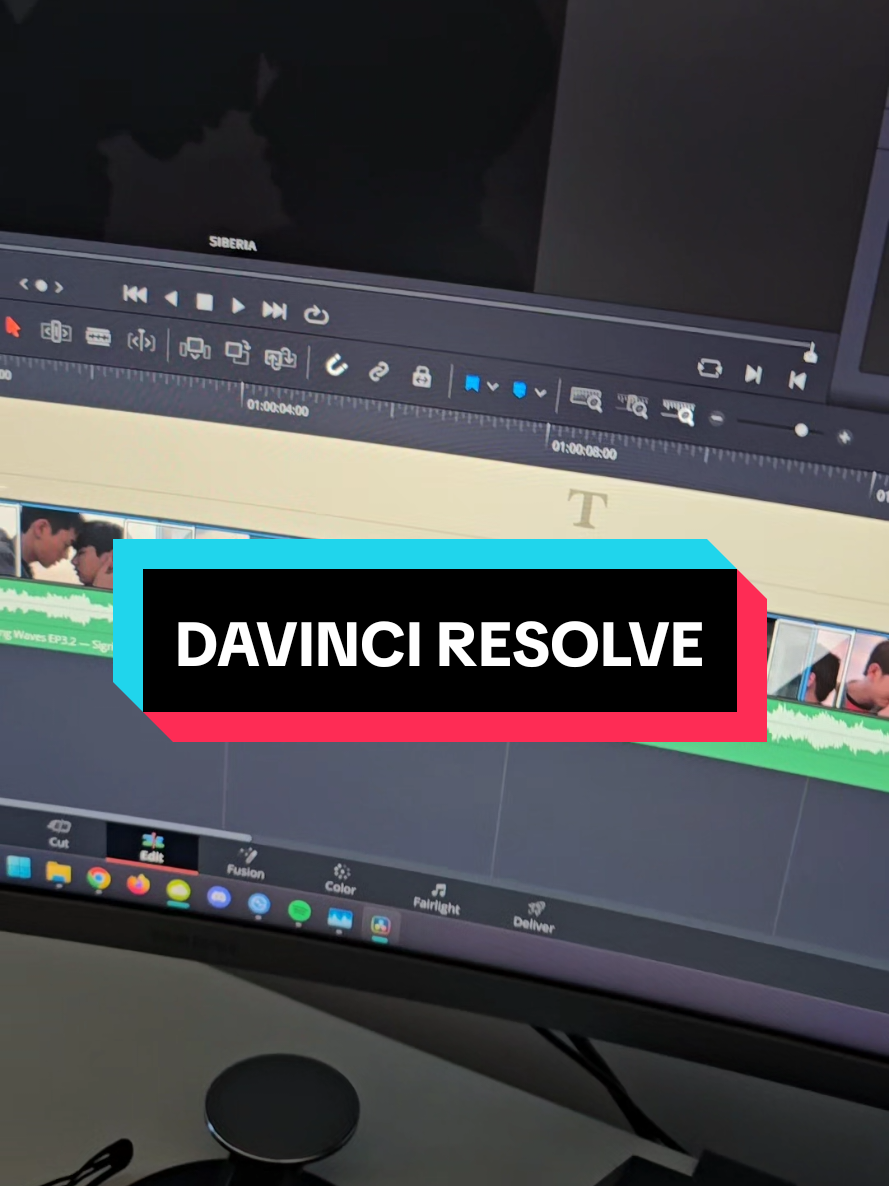Open Discord from the taskbar
The height and width of the screenshot is (1186, 889).
pyautogui.click(x=219, y=897)
